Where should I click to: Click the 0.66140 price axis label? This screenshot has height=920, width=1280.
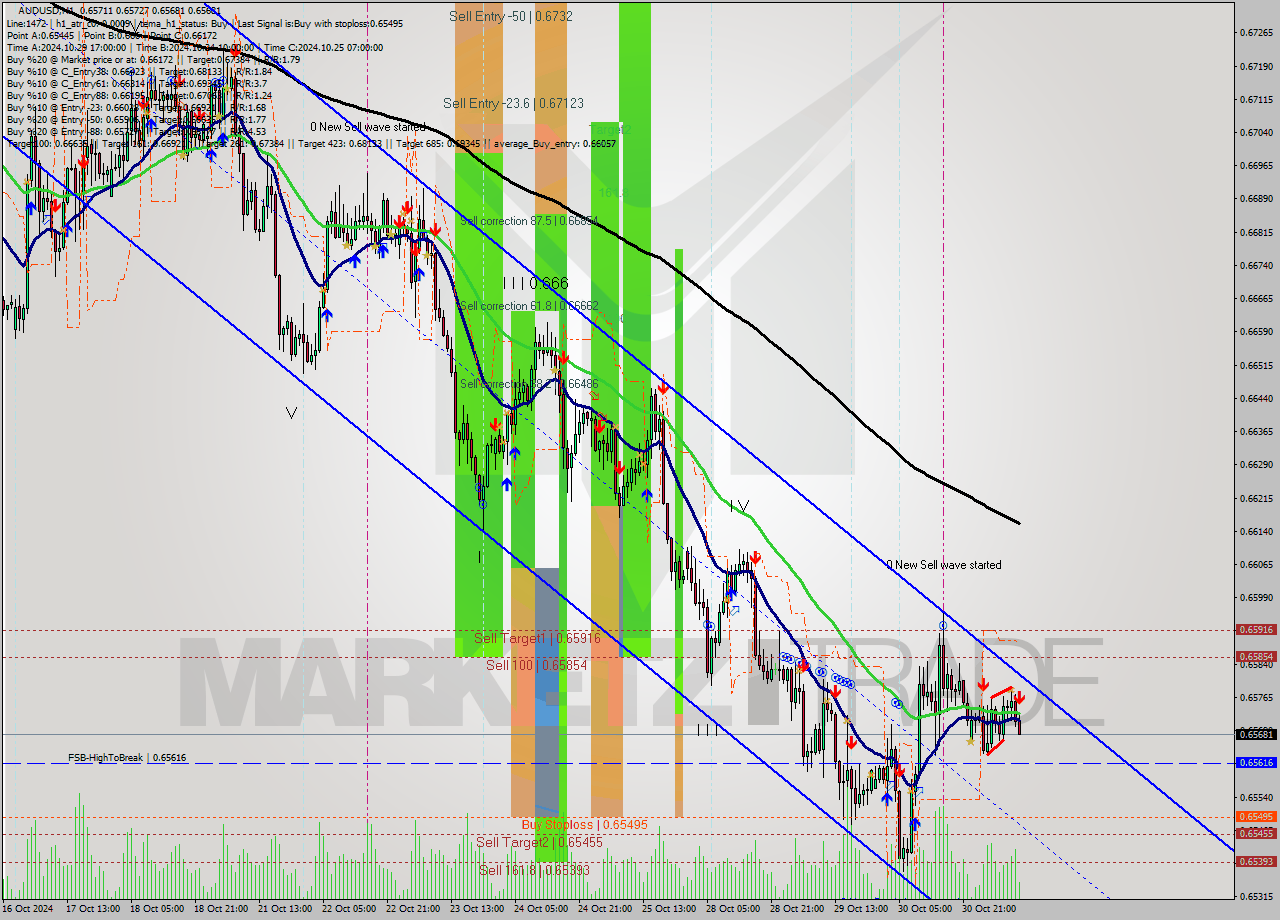(x=1255, y=532)
